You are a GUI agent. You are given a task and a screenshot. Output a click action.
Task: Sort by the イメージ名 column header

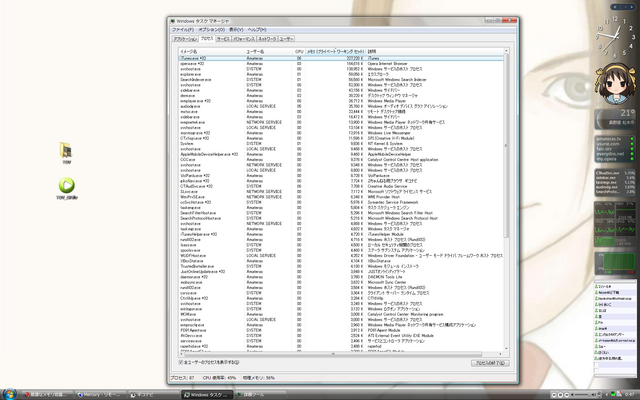pos(211,51)
